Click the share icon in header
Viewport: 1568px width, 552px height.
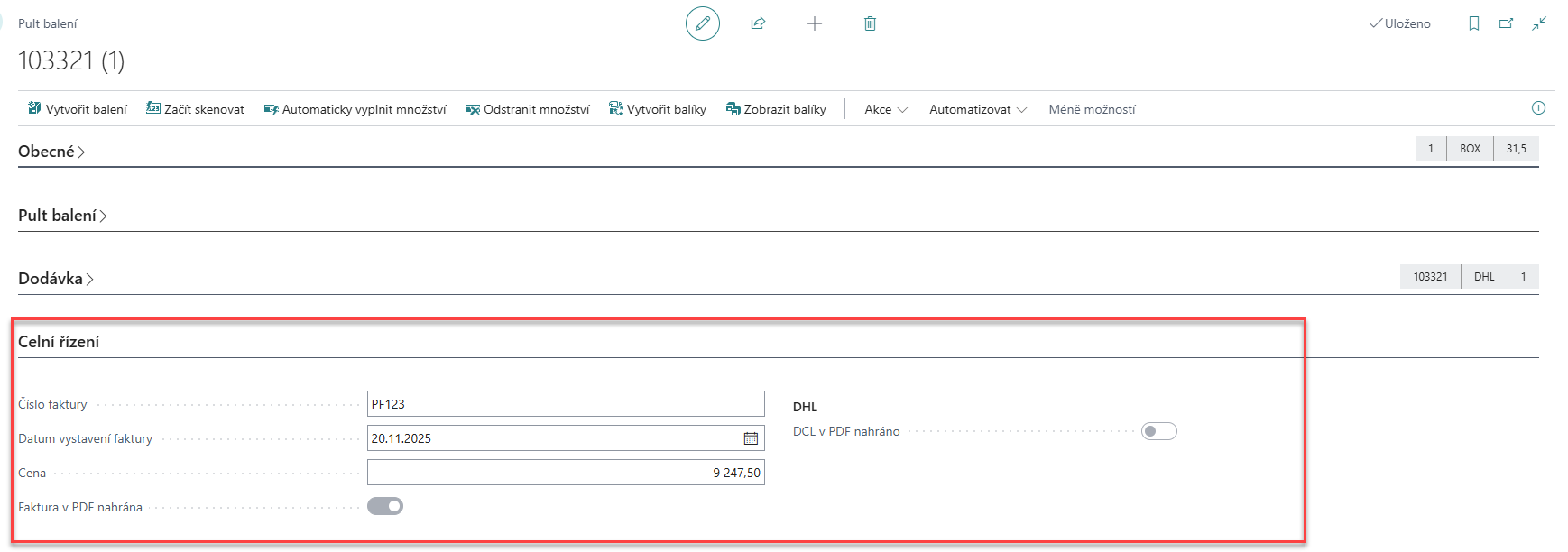point(758,23)
